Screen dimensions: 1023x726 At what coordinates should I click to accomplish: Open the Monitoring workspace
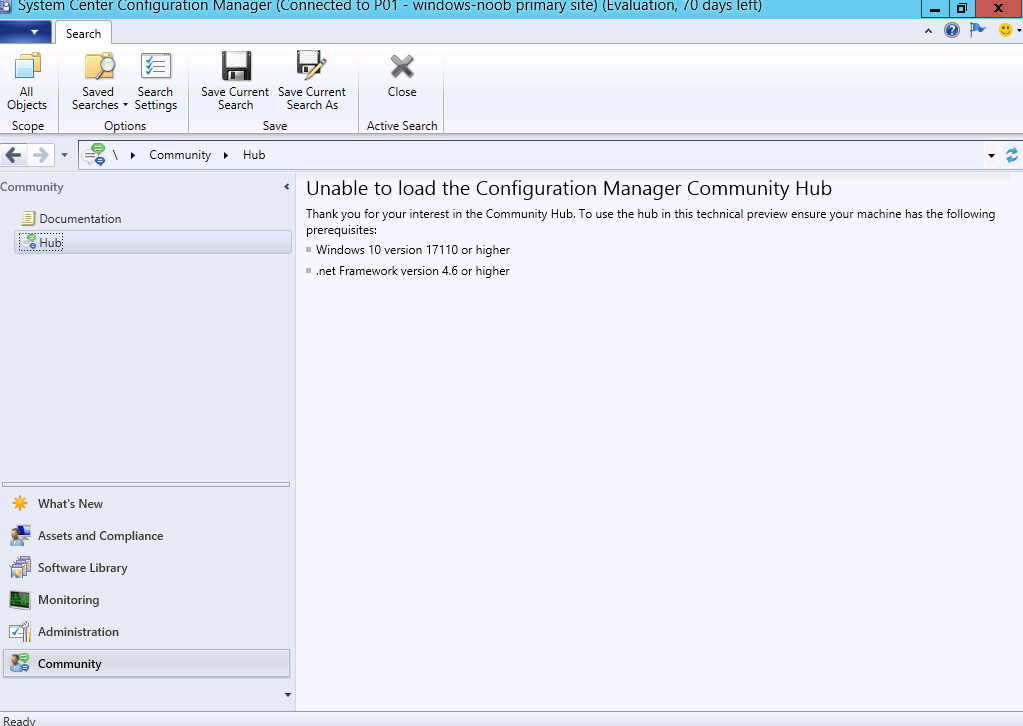[x=146, y=599]
